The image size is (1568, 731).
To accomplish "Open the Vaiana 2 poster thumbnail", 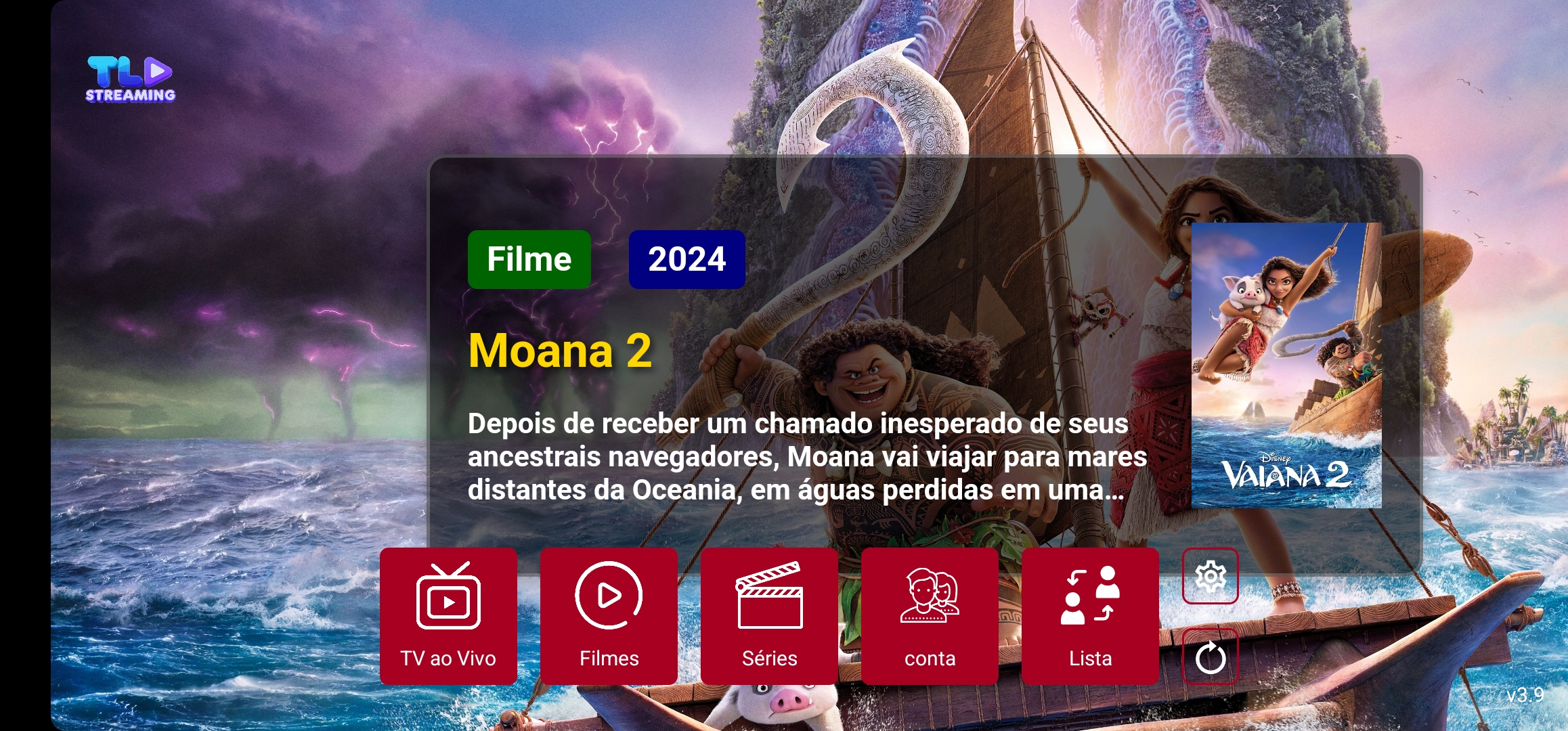I will coord(1286,365).
